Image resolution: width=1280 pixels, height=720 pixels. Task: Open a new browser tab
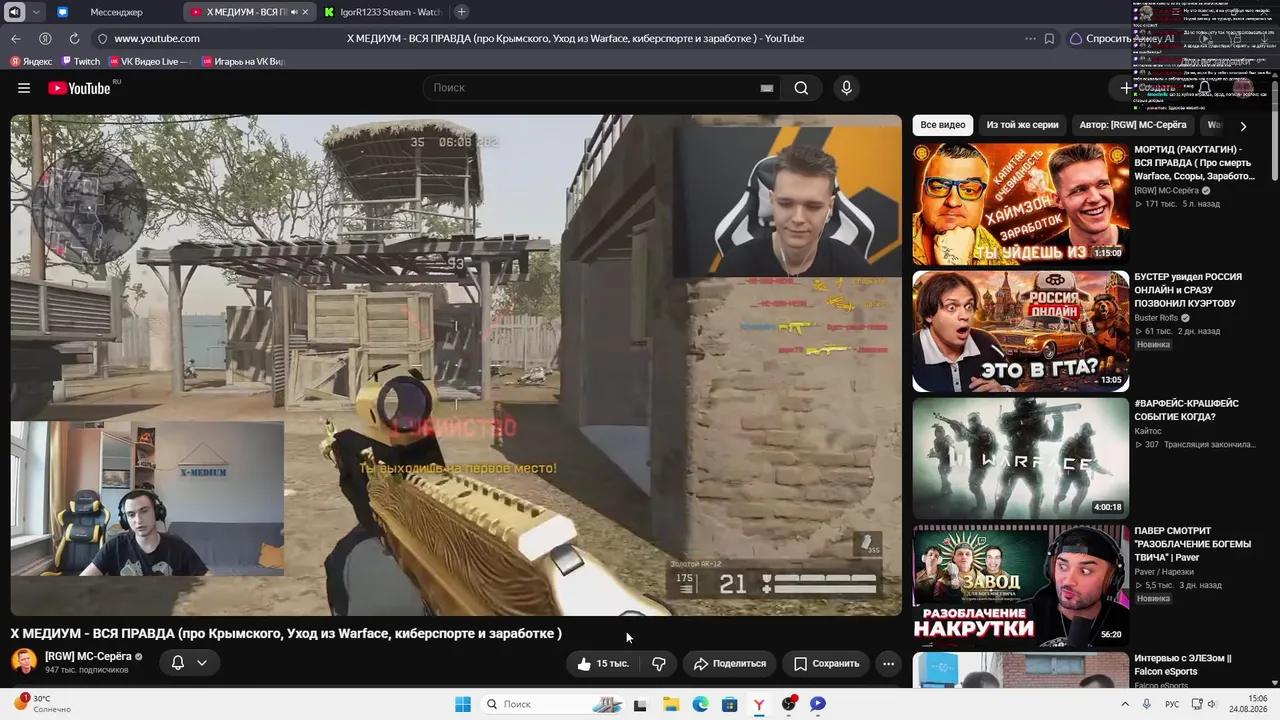click(461, 12)
